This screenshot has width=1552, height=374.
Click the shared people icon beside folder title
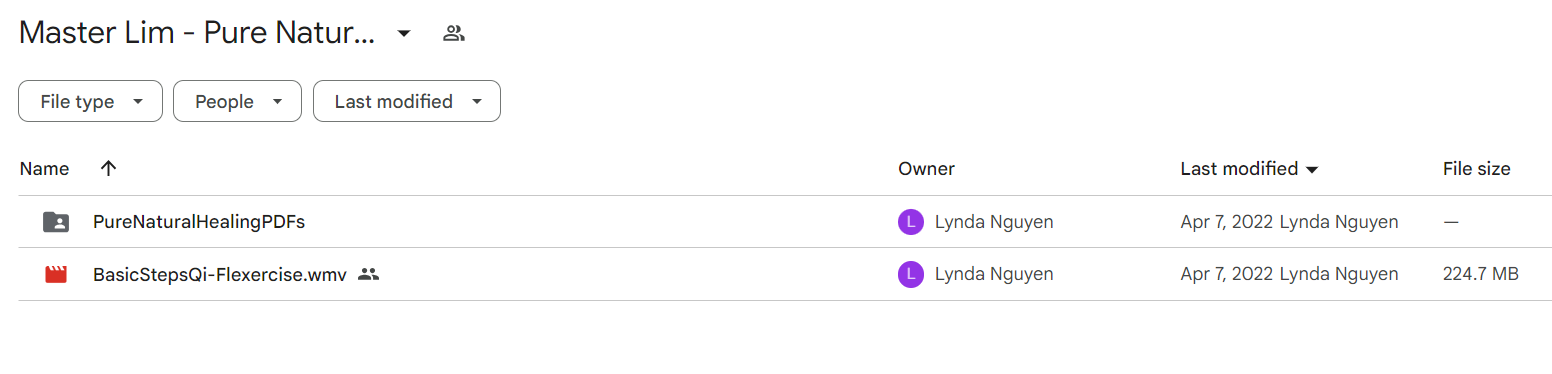coord(454,33)
